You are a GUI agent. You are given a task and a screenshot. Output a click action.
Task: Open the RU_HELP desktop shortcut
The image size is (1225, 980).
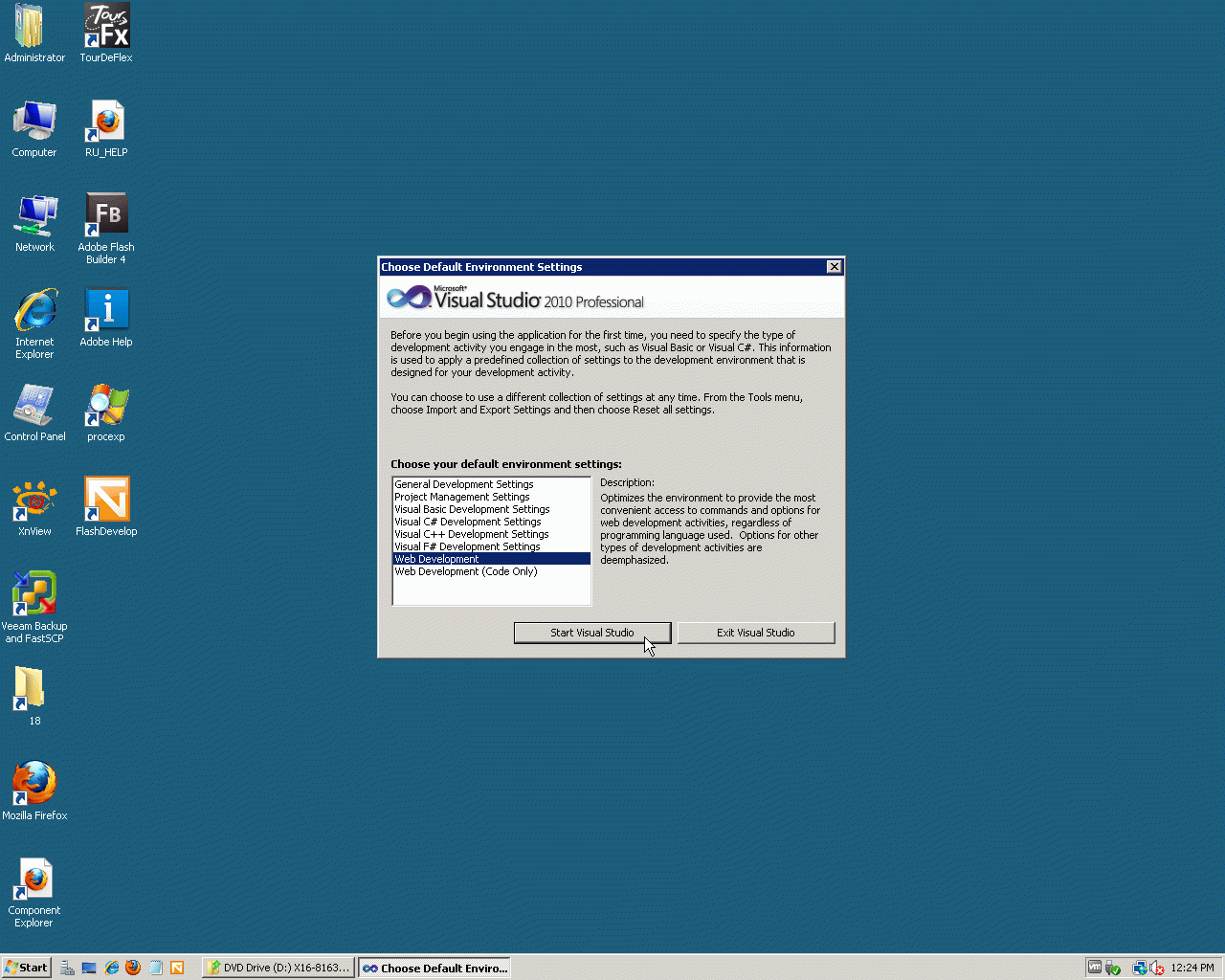click(x=106, y=129)
